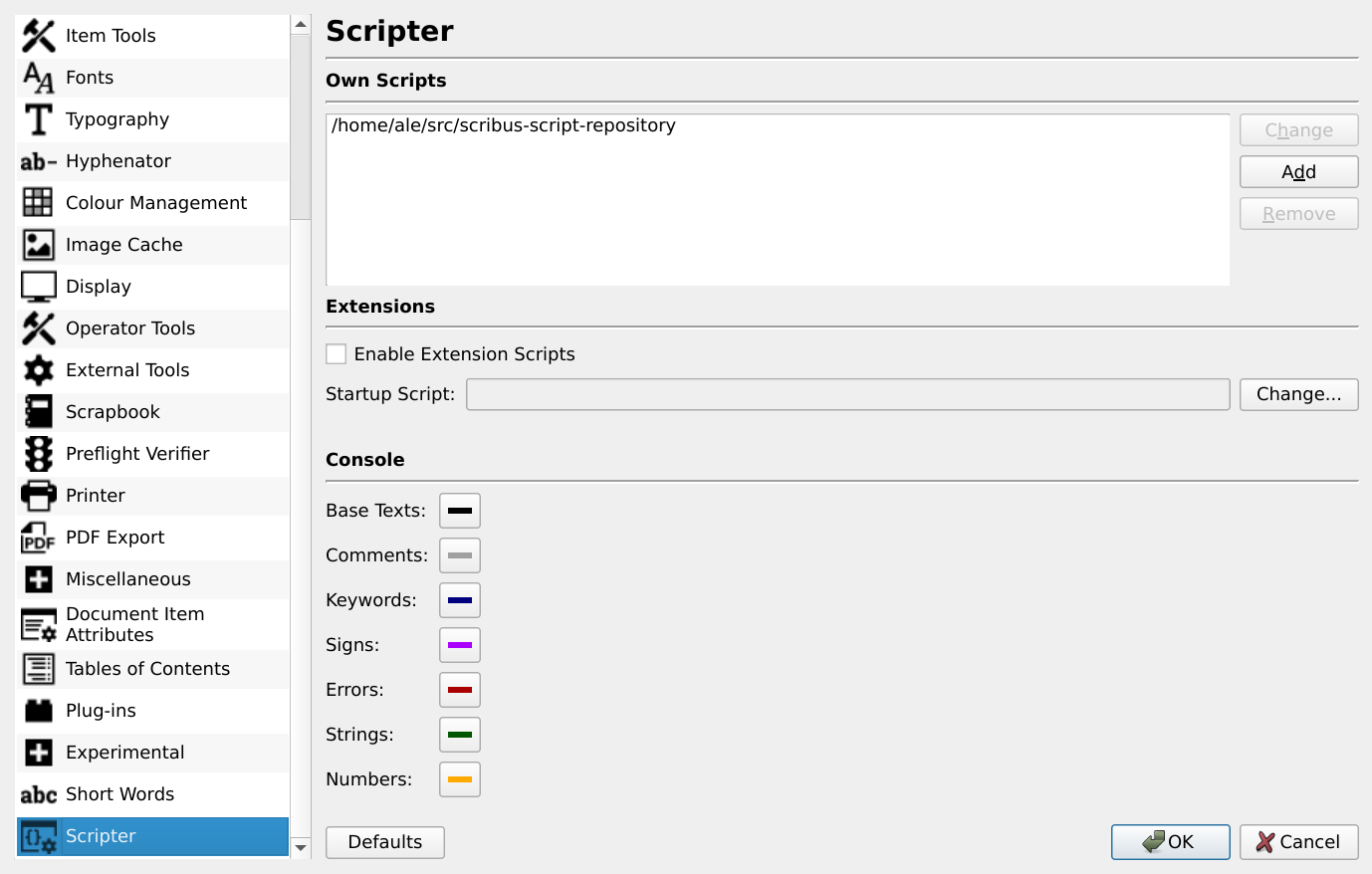1372x874 pixels.
Task: Click the Preflight Verifier traffic light icon
Action: 38,454
